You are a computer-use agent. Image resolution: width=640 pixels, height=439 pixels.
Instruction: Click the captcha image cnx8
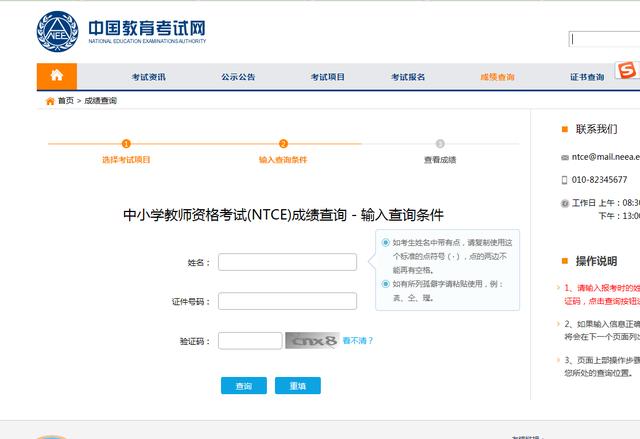(312, 341)
